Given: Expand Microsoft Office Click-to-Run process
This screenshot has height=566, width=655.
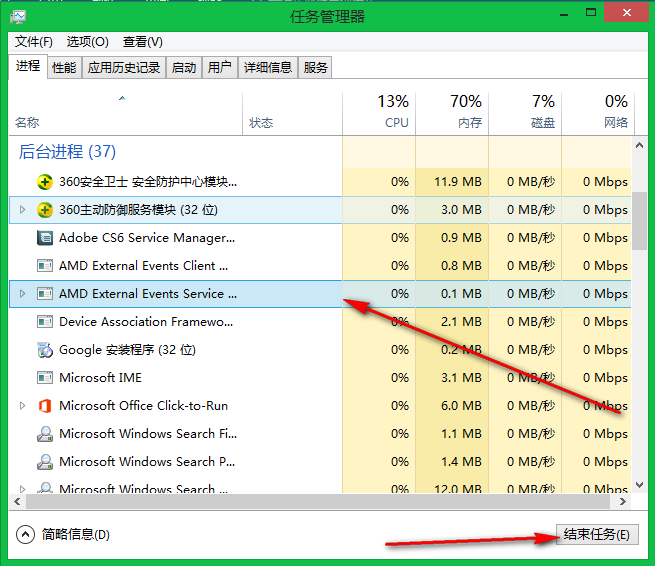Looking at the screenshot, I should coord(23,406).
